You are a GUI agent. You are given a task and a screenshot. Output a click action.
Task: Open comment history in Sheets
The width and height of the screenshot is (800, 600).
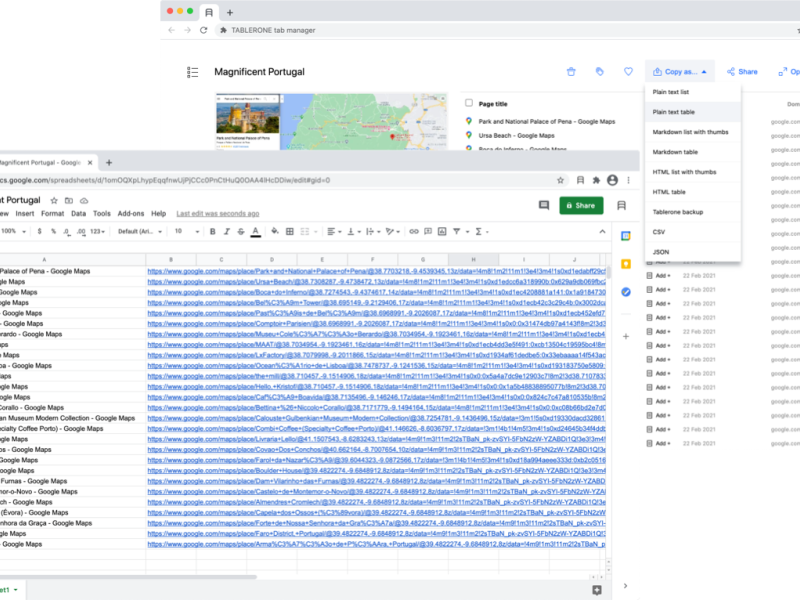544,205
